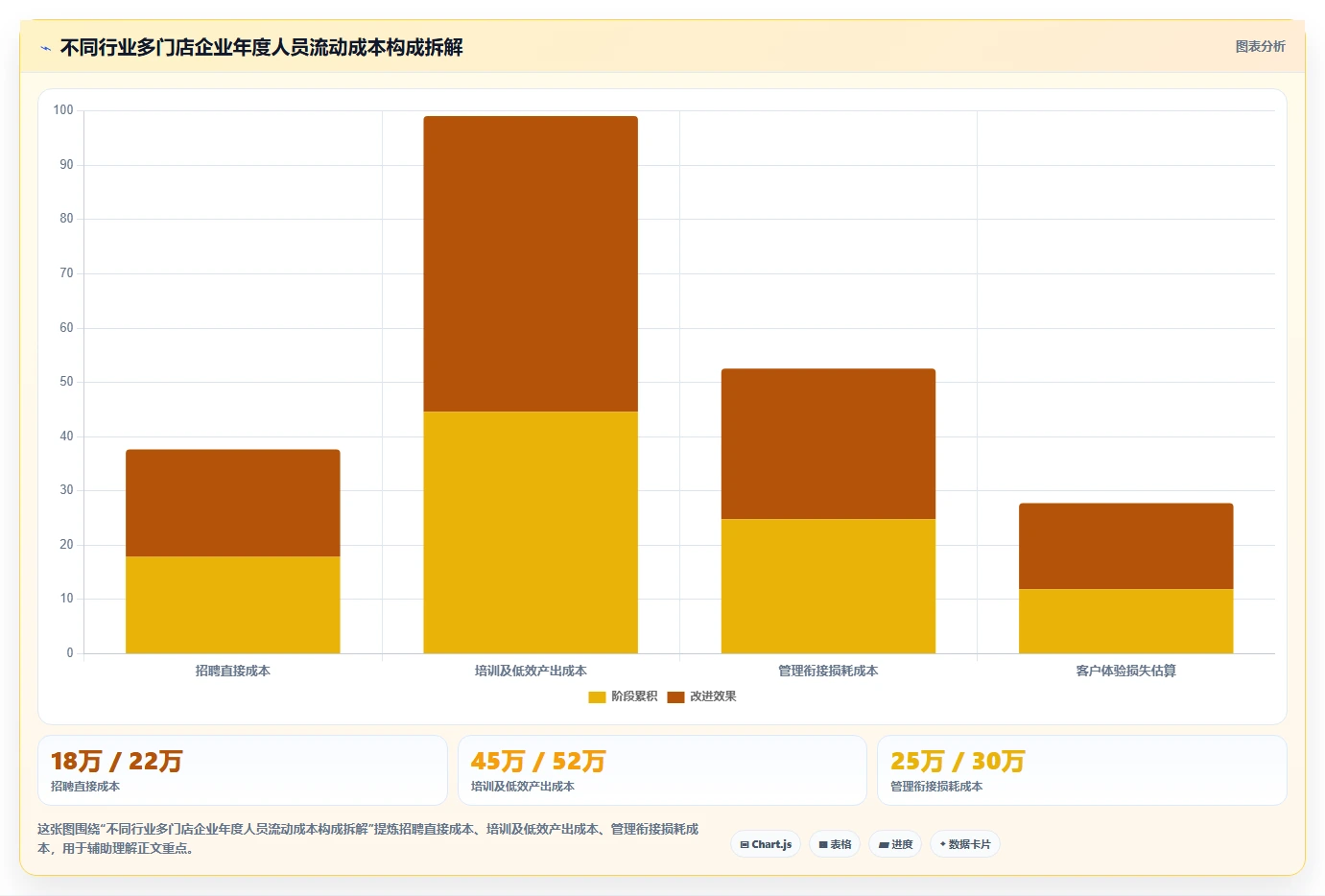This screenshot has height=896, width=1325.
Task: Click the brown segment of 客户体验损失估算 bar
Action: click(x=1125, y=546)
